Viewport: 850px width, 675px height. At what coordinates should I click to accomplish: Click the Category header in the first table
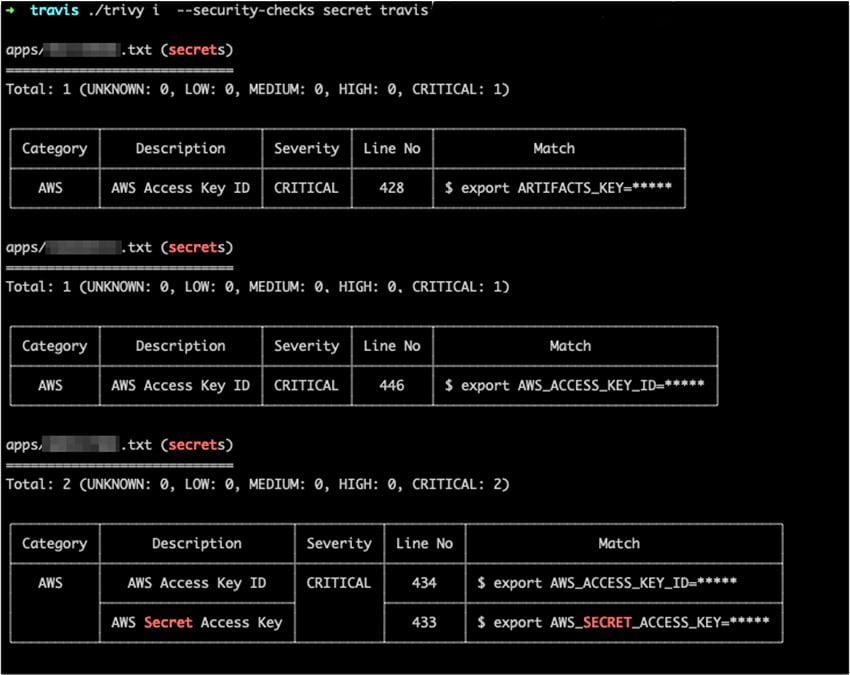pos(54,149)
